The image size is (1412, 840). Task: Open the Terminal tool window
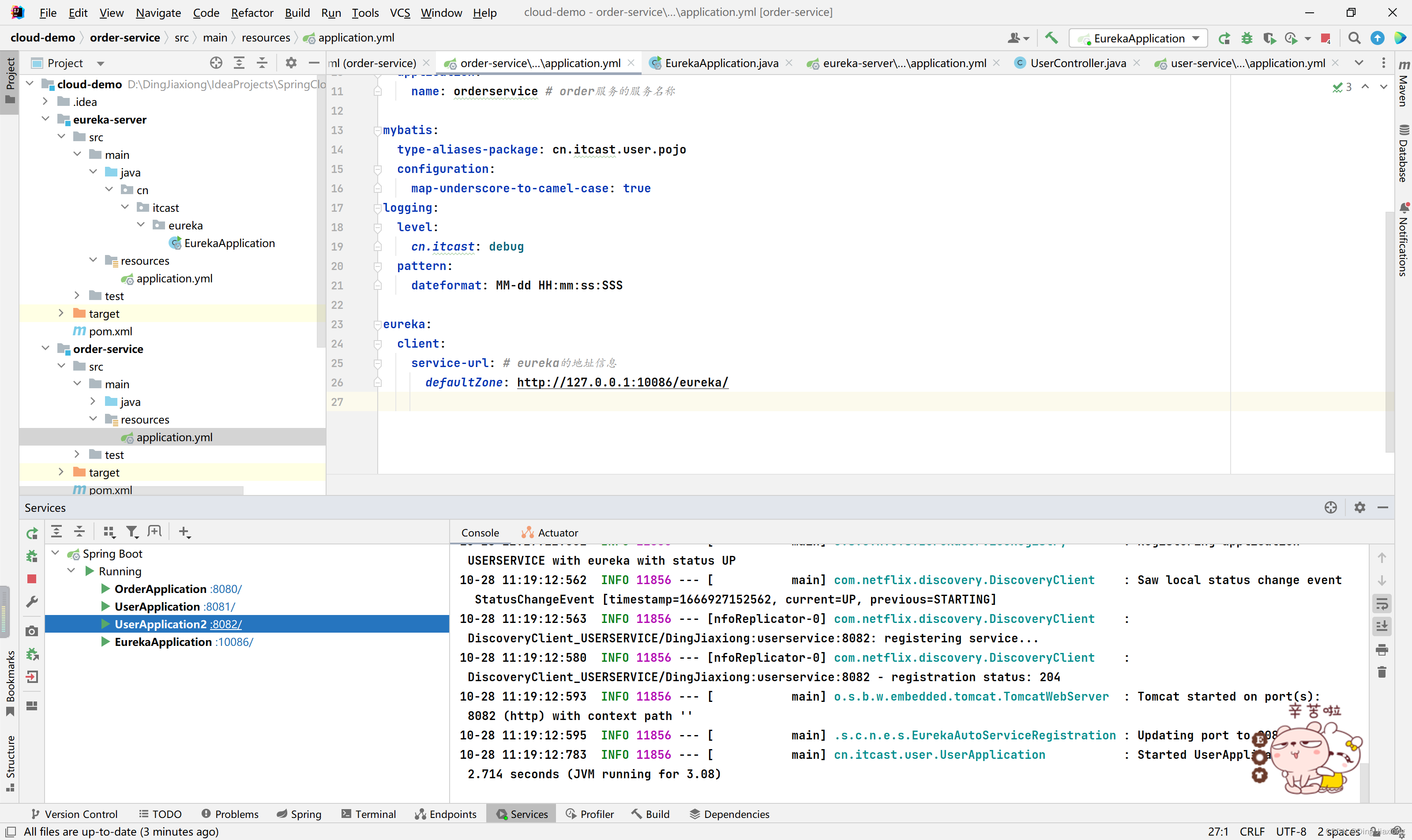(368, 814)
